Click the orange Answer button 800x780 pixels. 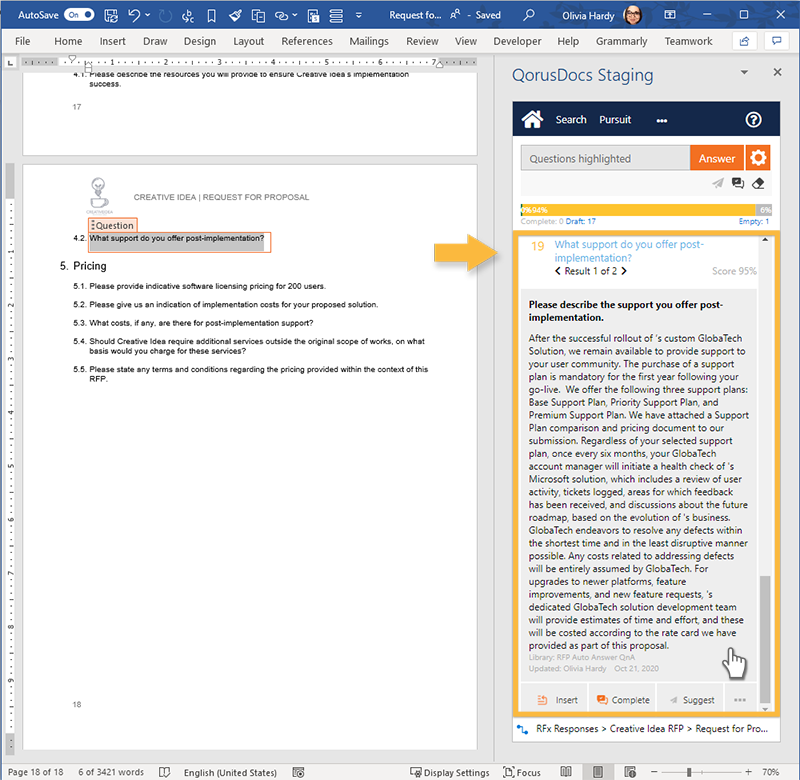(x=716, y=158)
